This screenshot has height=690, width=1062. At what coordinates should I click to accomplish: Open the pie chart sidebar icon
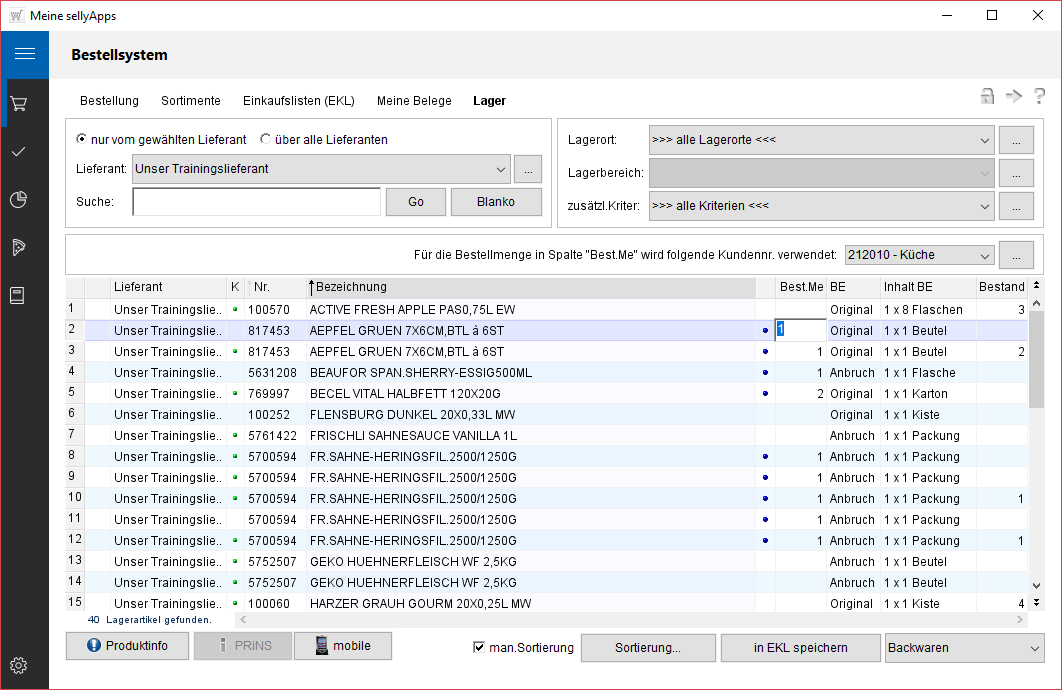[18, 199]
